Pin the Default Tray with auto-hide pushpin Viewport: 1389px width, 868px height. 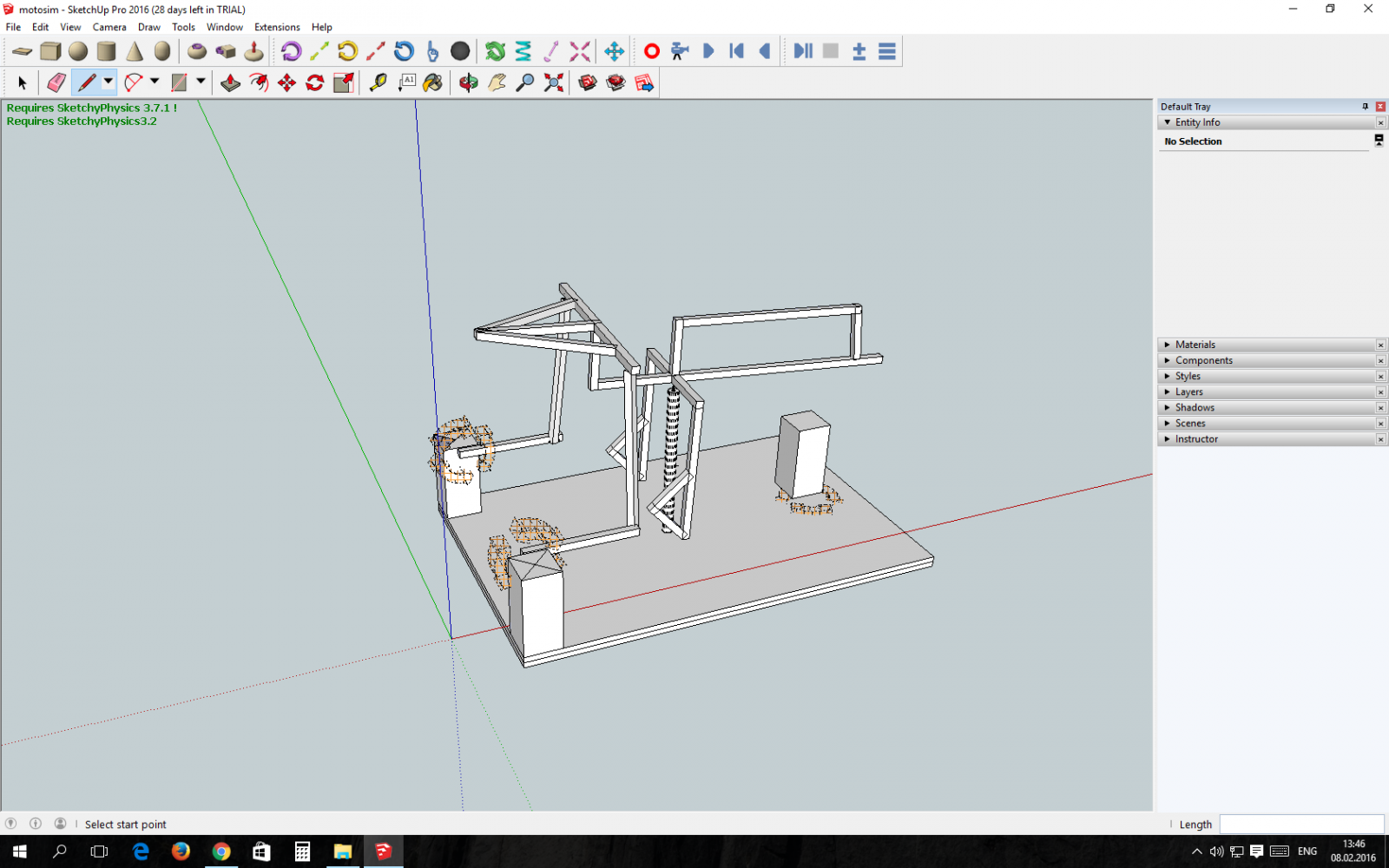click(1366, 106)
